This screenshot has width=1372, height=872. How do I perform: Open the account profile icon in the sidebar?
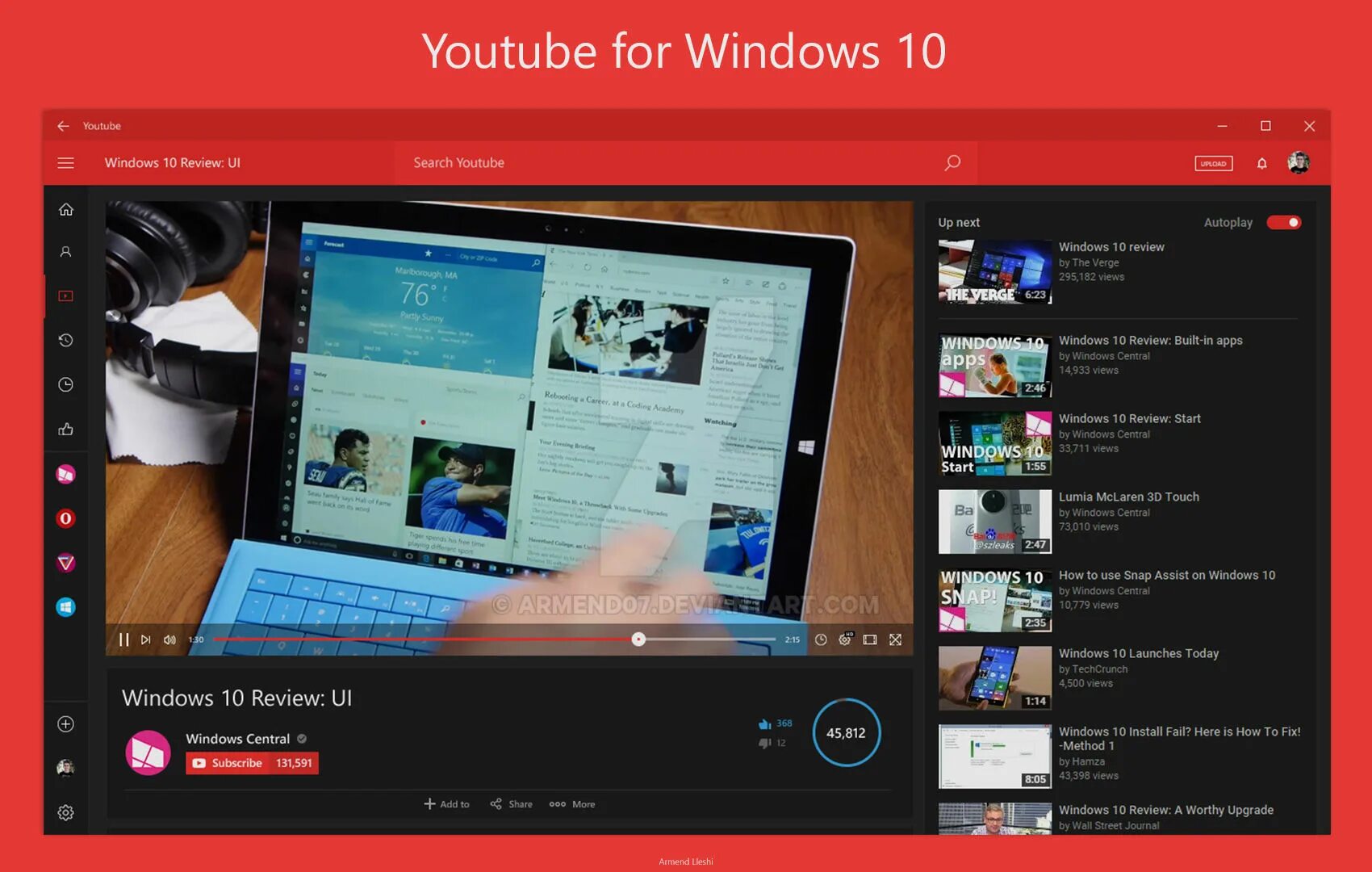[66, 252]
